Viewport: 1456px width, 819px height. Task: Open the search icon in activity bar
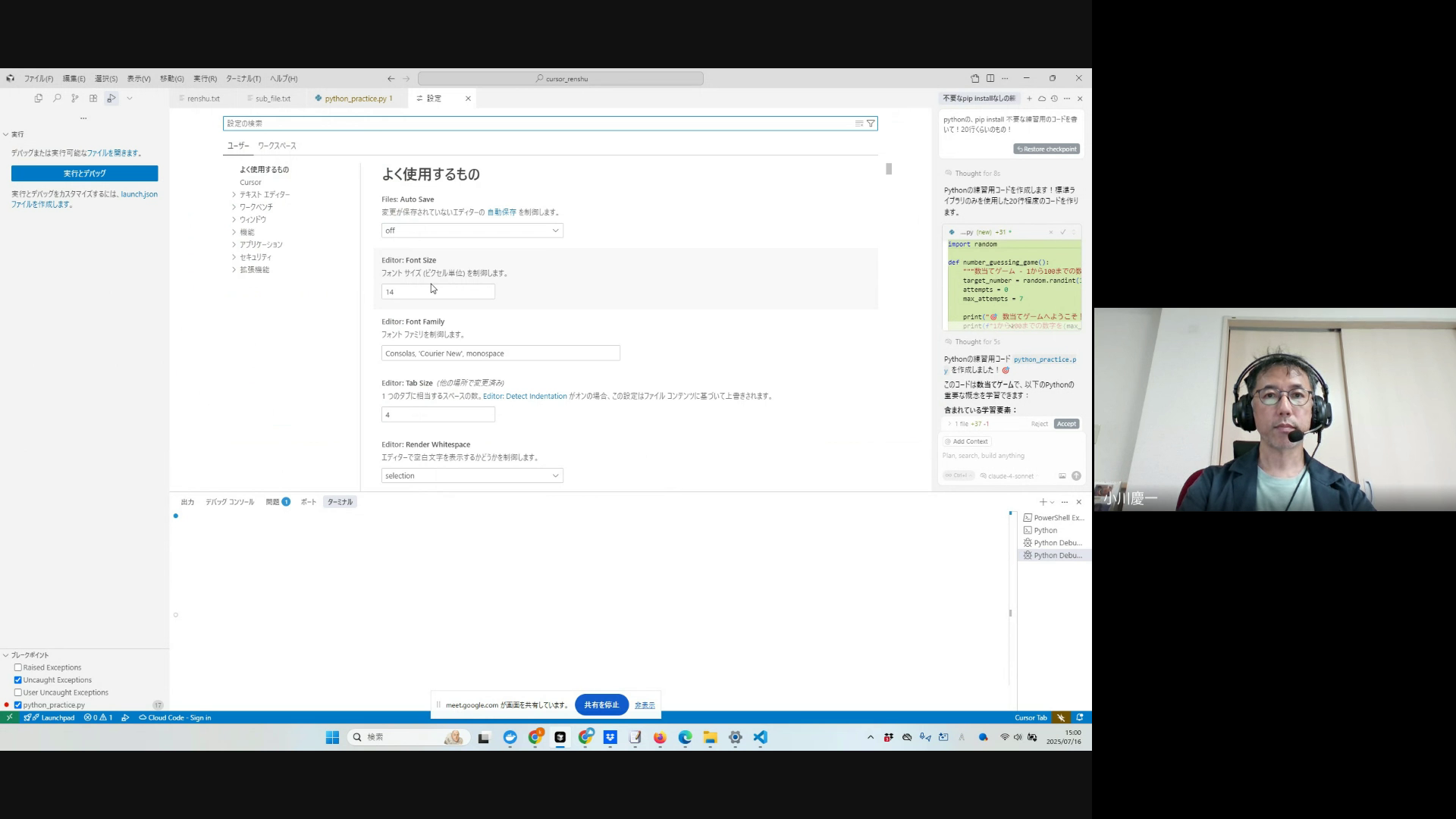click(x=57, y=98)
